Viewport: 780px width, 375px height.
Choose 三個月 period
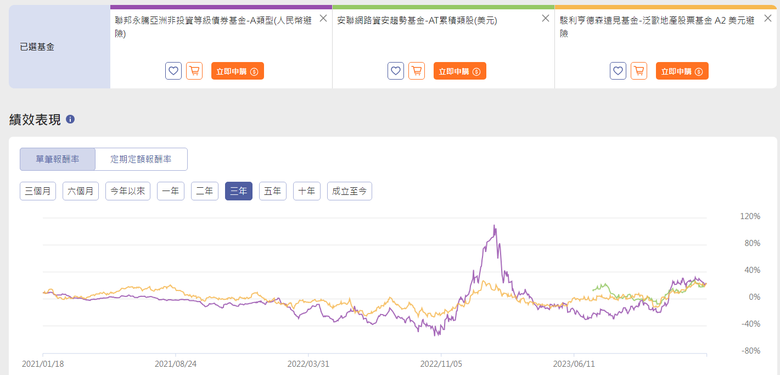pos(38,191)
